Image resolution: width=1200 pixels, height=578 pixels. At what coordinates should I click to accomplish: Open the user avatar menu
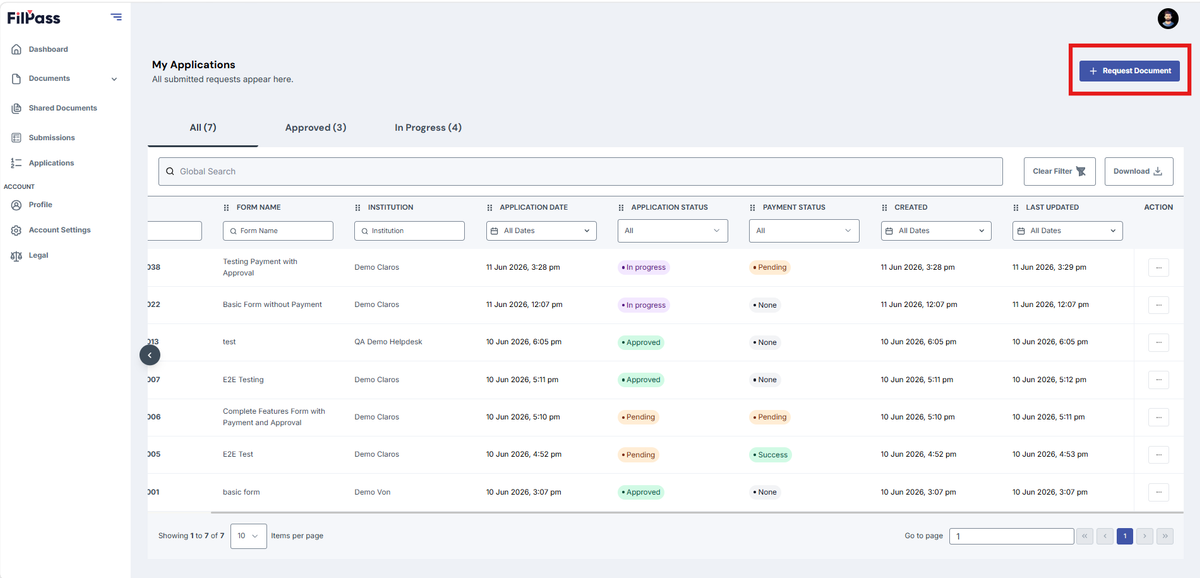[1168, 18]
